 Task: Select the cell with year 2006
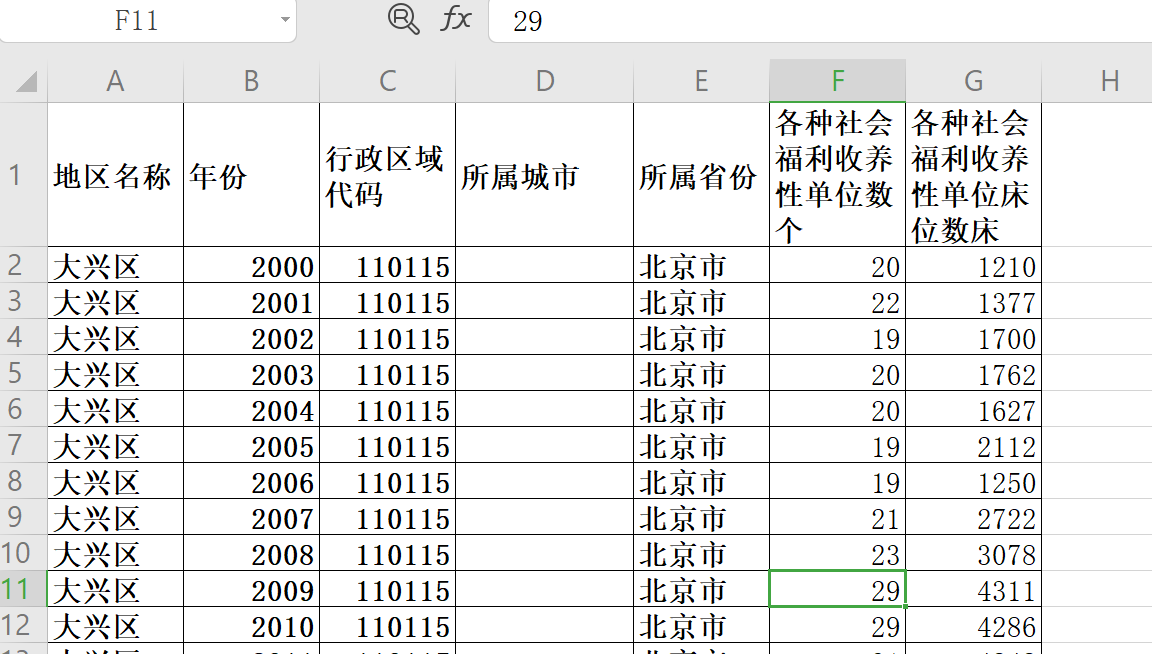click(x=251, y=481)
